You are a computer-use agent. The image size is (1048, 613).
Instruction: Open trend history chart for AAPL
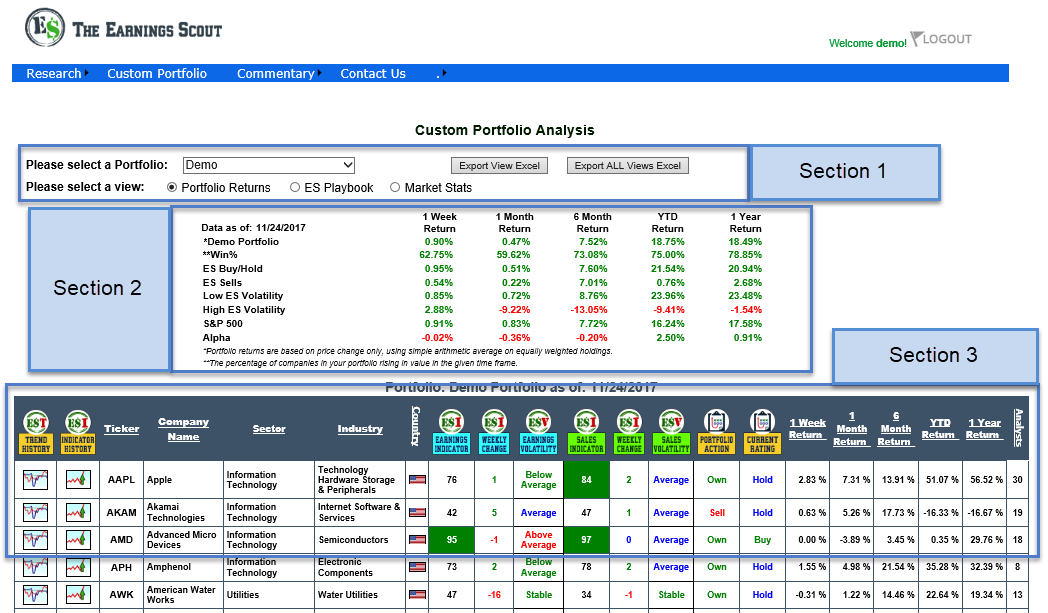tap(35, 480)
